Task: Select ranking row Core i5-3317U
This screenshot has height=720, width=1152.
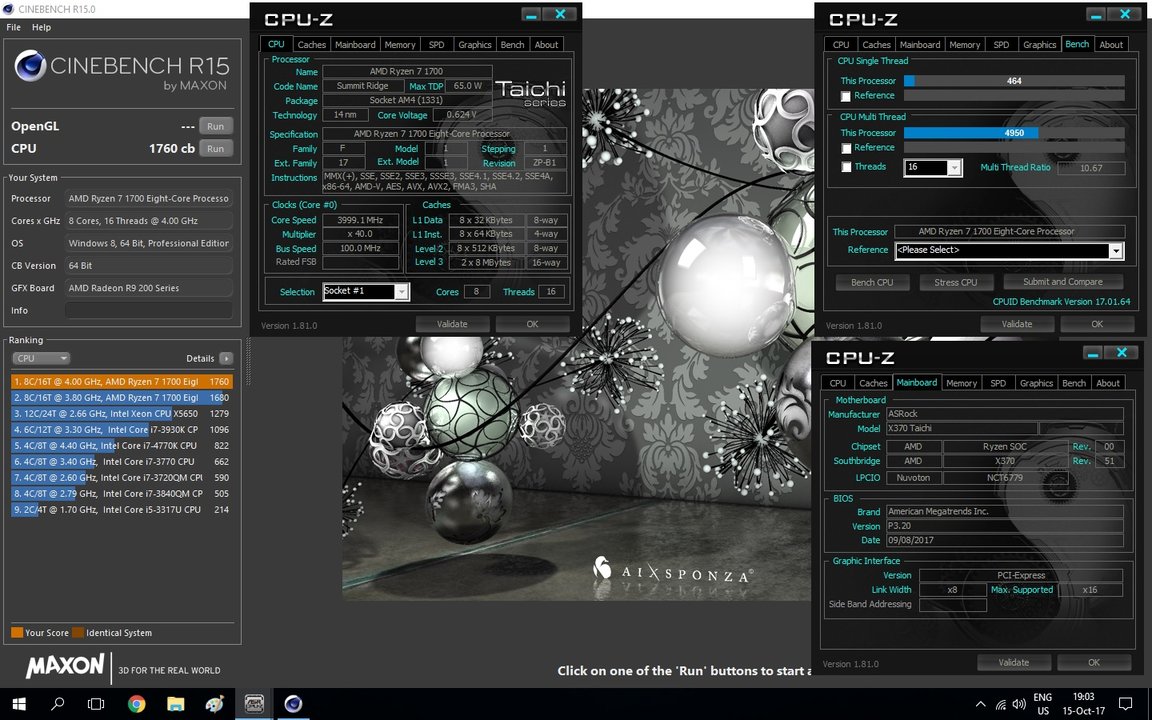Action: 121,509
